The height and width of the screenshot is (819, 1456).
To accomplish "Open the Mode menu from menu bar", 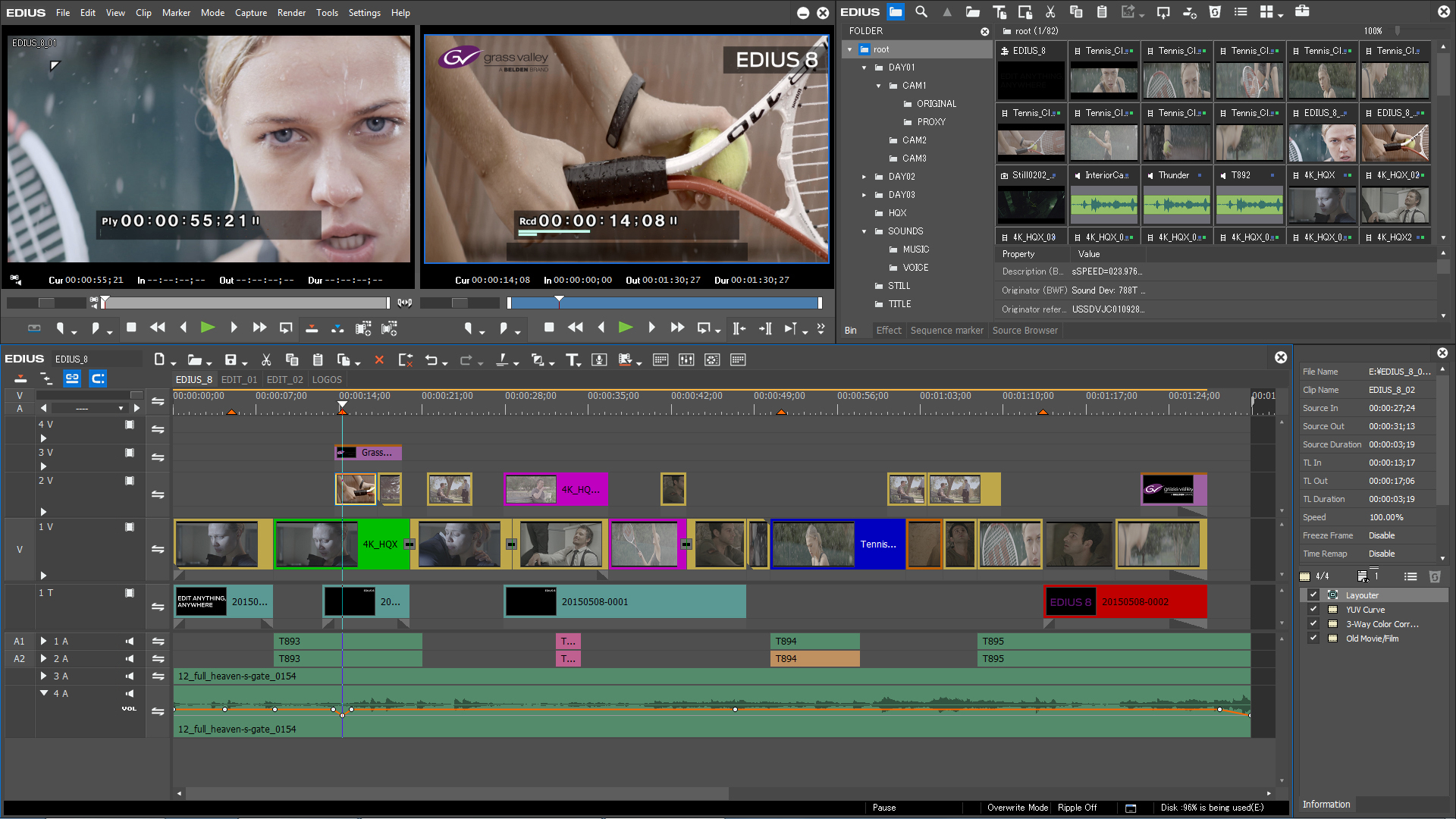I will pos(209,12).
